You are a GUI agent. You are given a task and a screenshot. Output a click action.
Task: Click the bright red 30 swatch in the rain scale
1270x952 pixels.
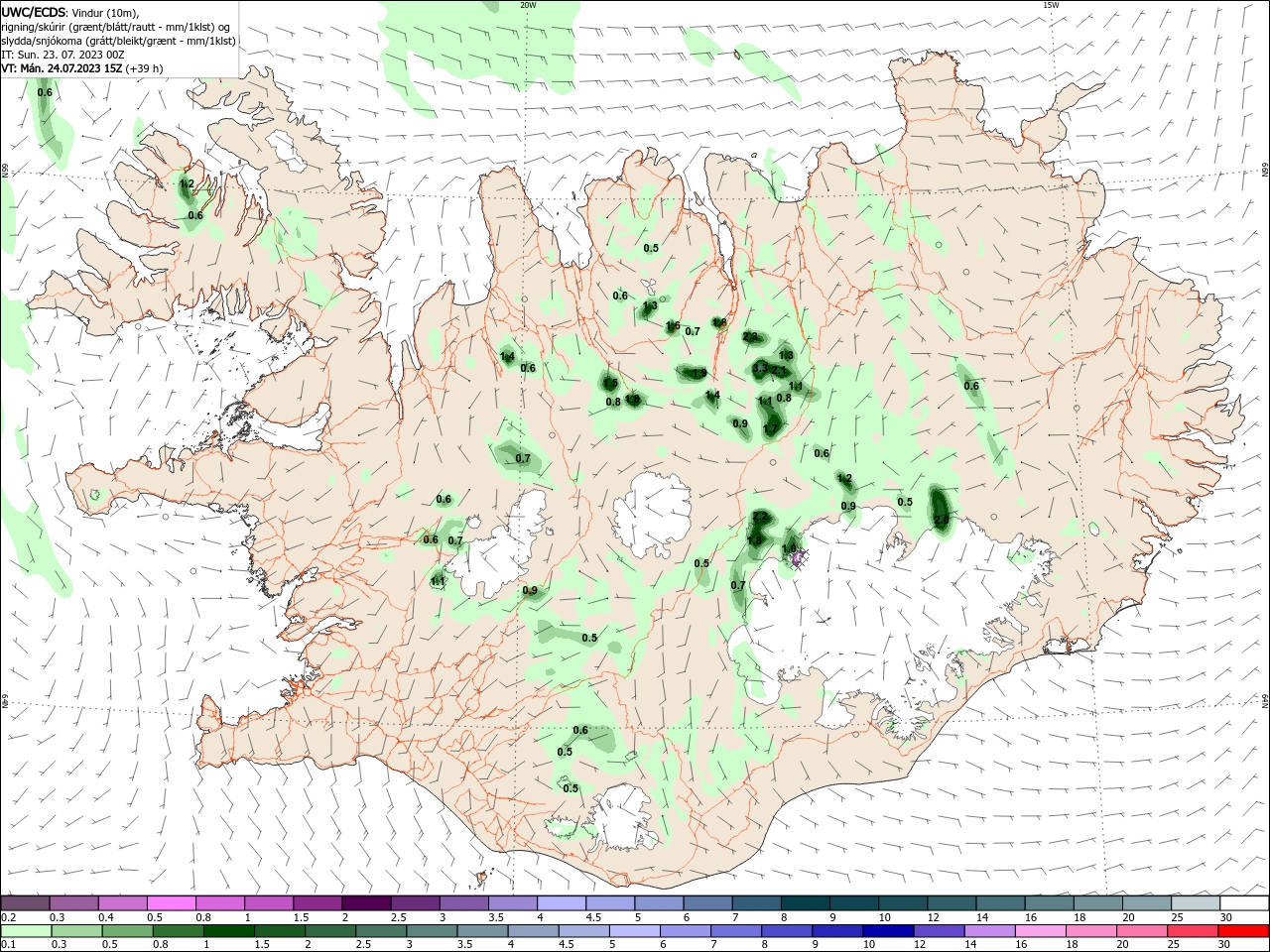[1242, 931]
